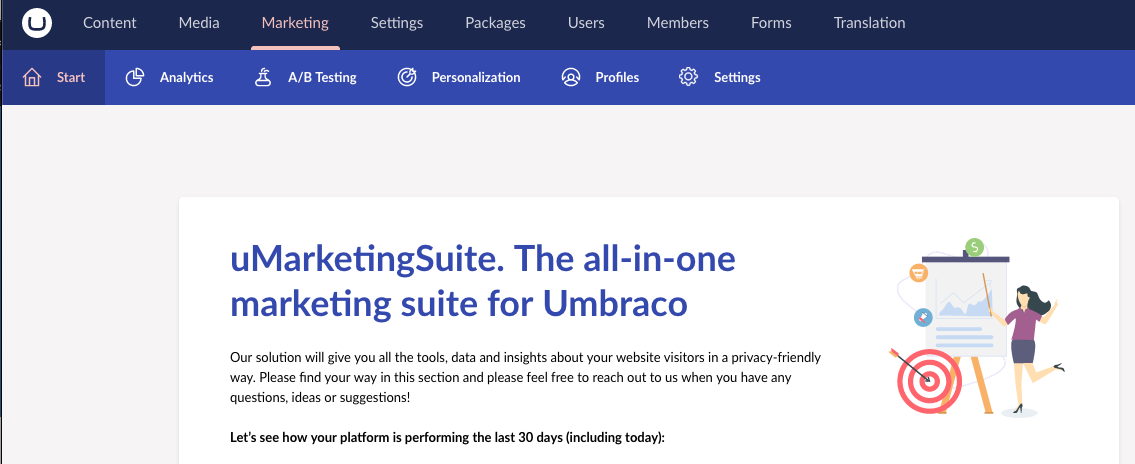Viewport: 1135px width, 464px height.
Task: Click the Umbraco logo icon
Action: (x=37, y=23)
